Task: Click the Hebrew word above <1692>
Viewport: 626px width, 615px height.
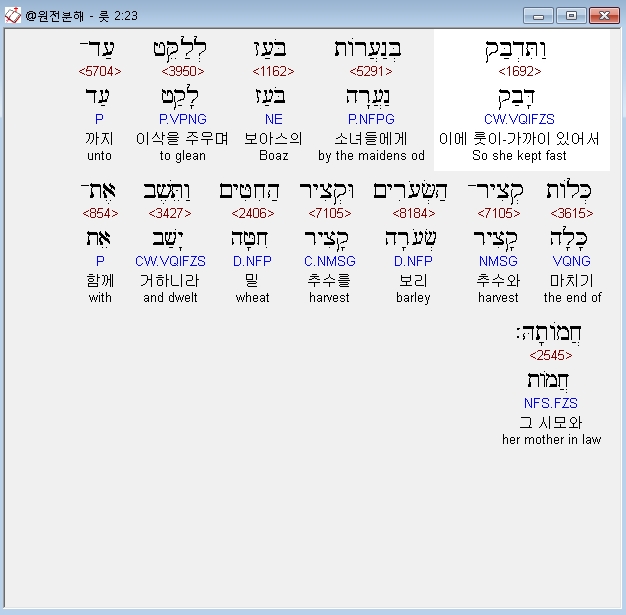Action: (x=516, y=50)
